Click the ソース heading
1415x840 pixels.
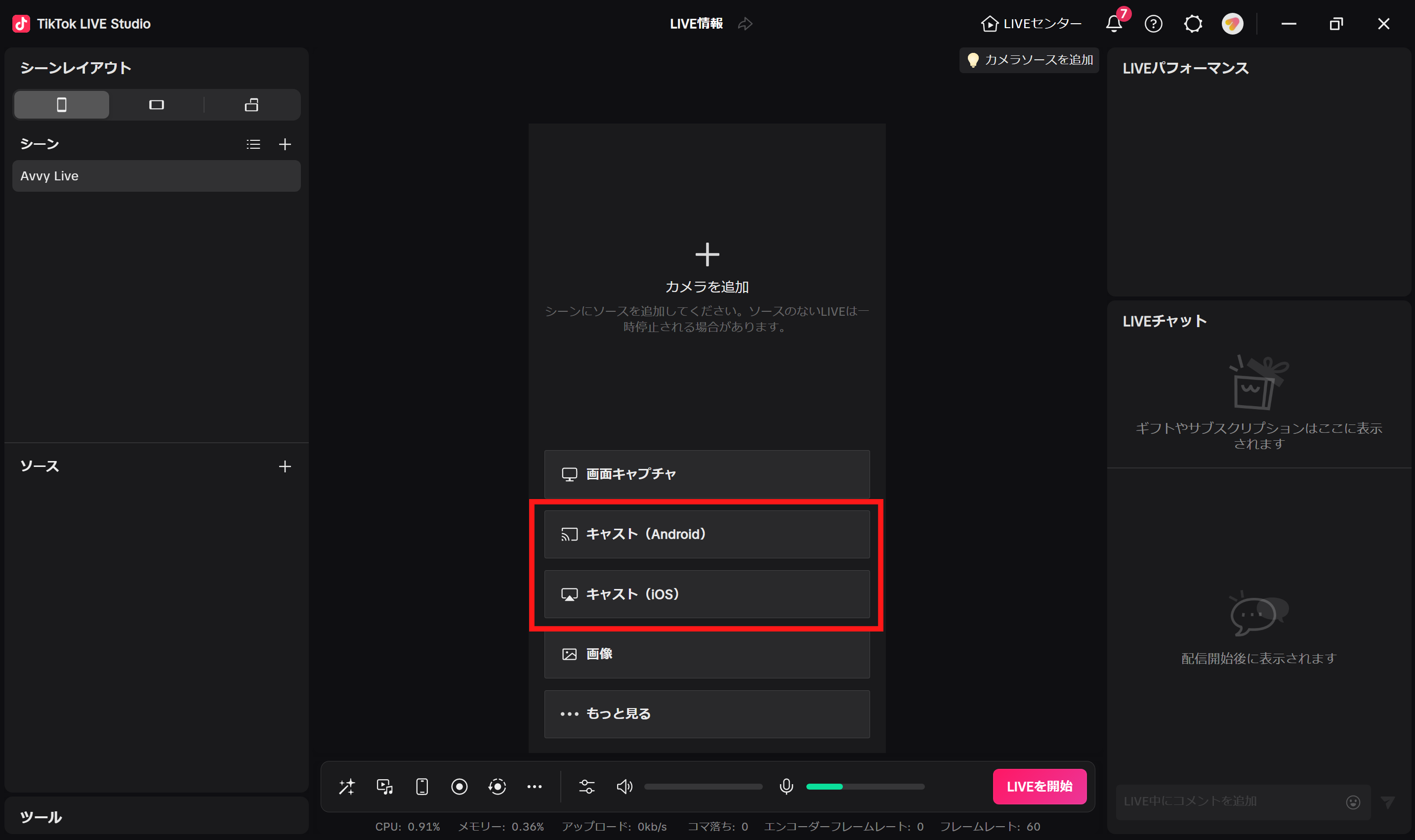(x=40, y=466)
